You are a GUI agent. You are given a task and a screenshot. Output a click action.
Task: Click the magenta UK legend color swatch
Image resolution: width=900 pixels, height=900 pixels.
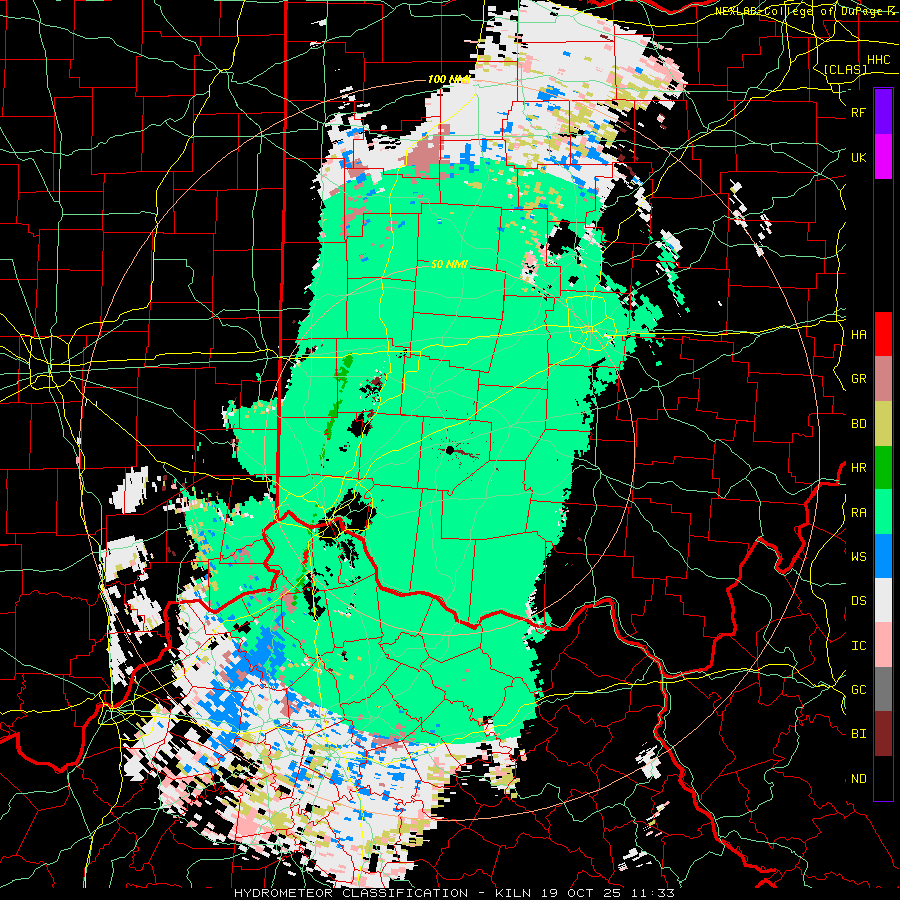(x=883, y=157)
